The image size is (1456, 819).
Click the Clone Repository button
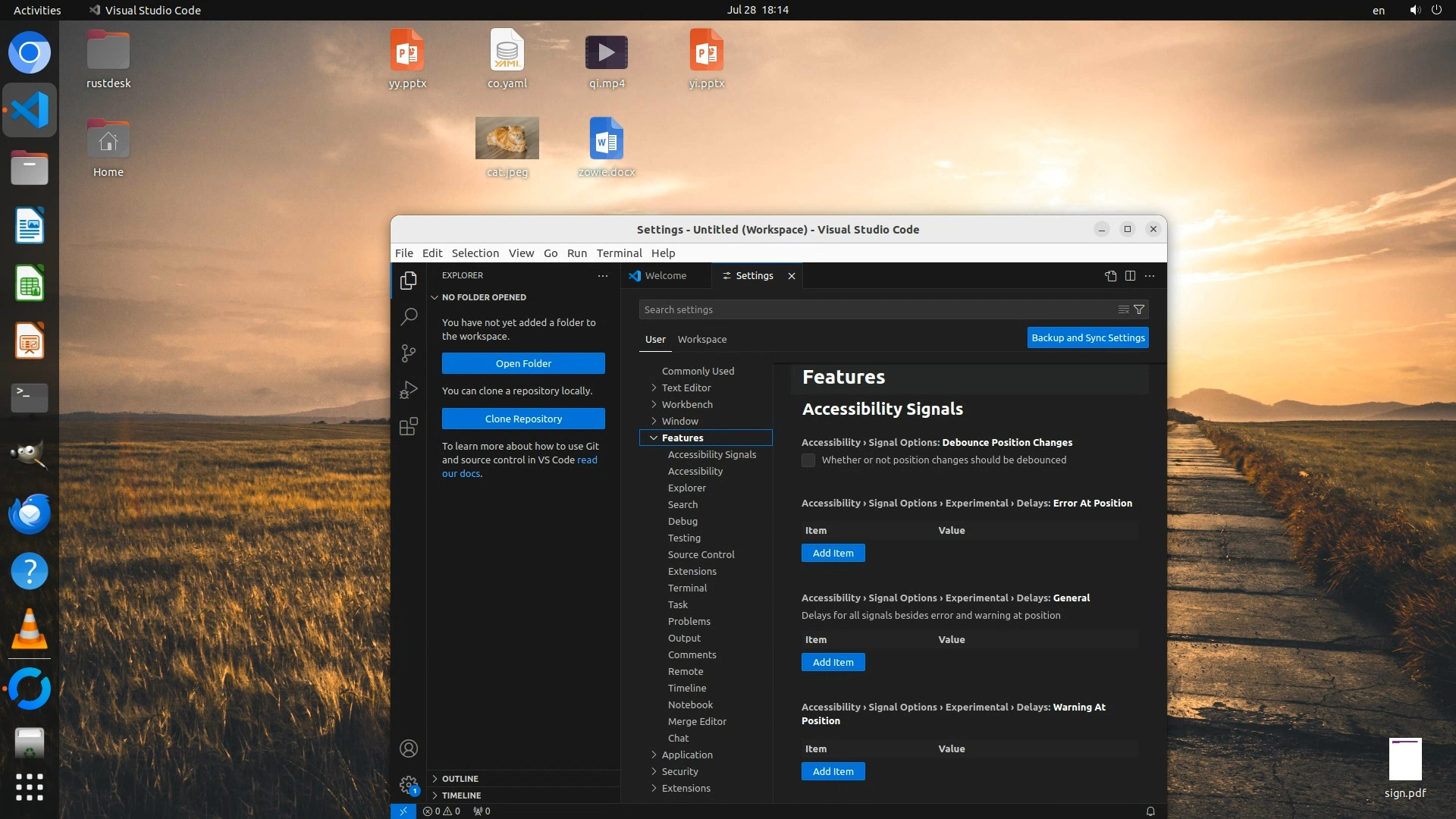pyautogui.click(x=523, y=419)
